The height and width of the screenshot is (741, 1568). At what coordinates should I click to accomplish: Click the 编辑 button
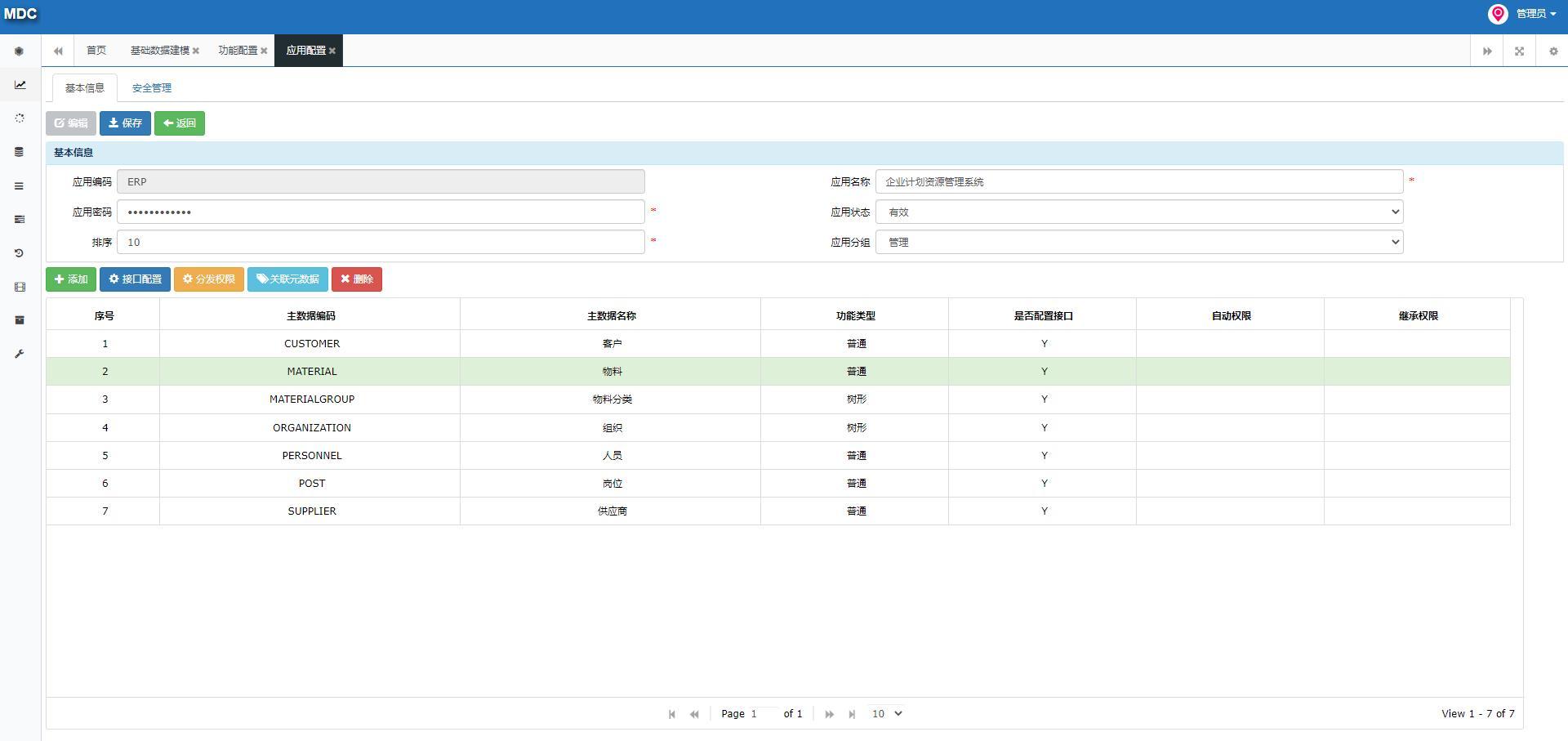point(71,123)
